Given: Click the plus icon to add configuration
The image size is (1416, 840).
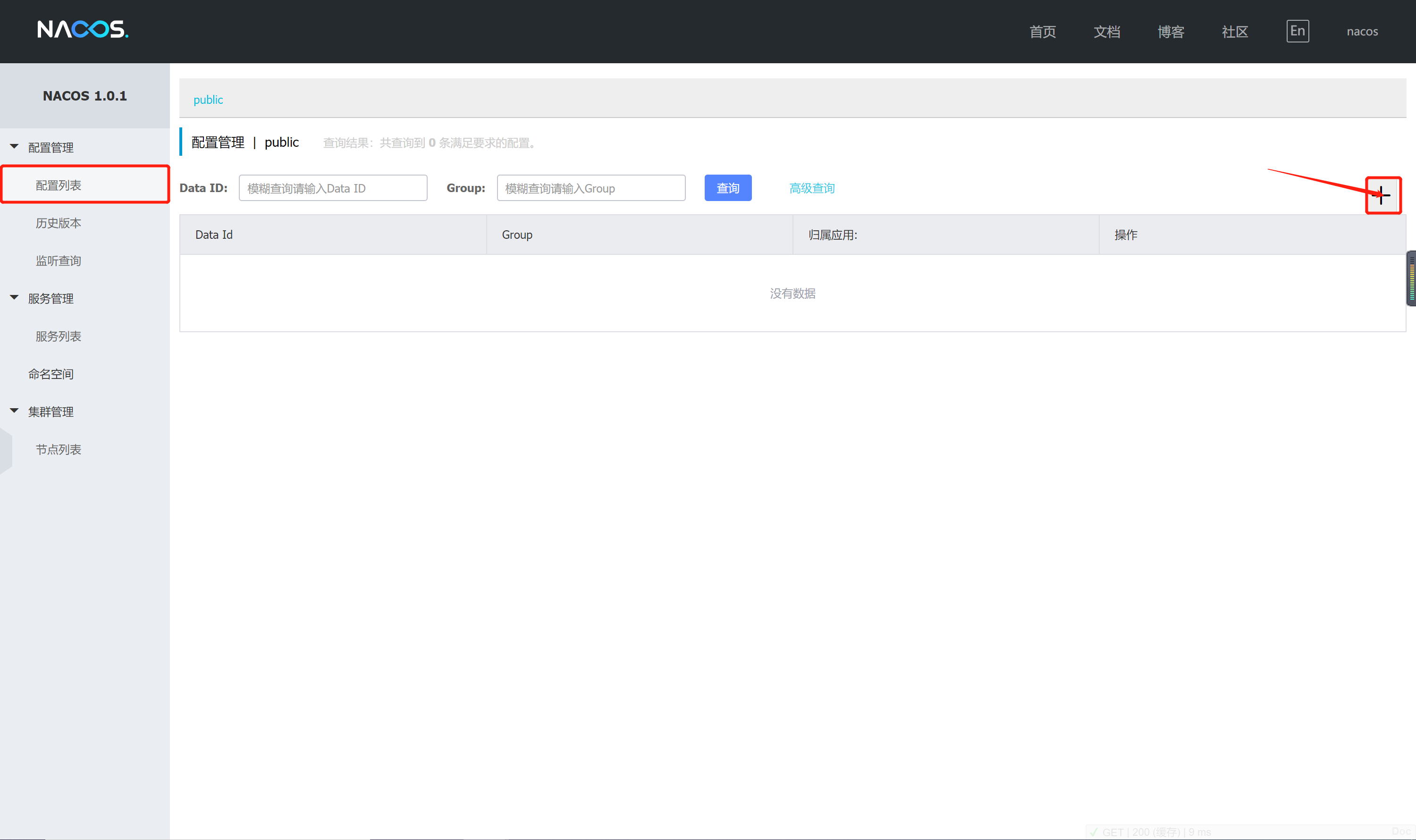Looking at the screenshot, I should pos(1382,195).
